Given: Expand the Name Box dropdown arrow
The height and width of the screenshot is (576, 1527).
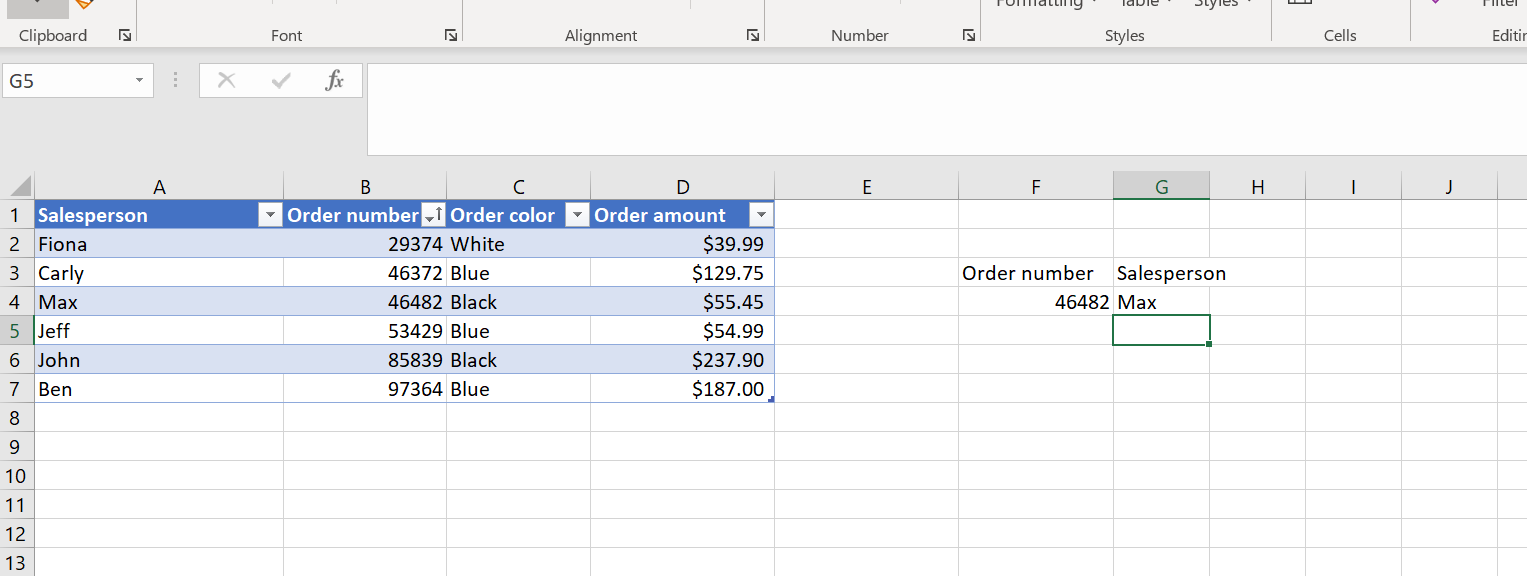Looking at the screenshot, I should click(x=139, y=81).
